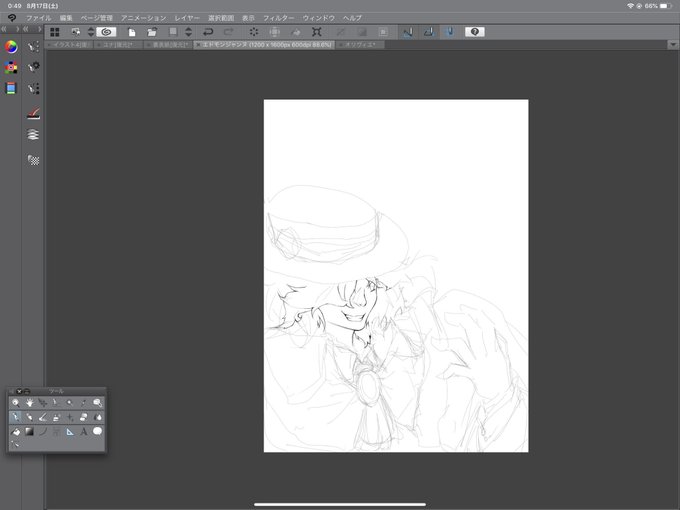
Task: Open the アニメーション menu
Action: (x=144, y=18)
